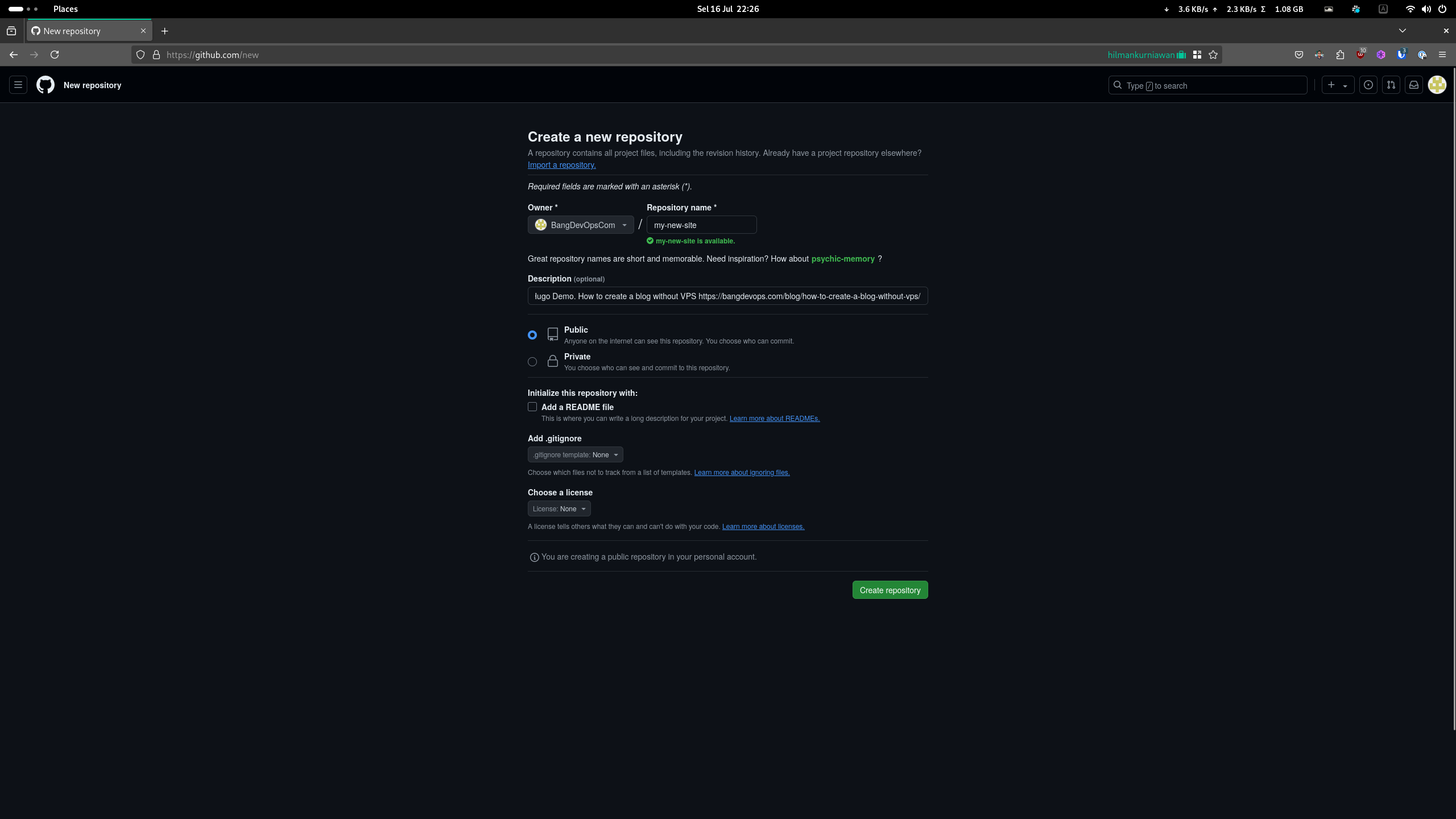1456x819 pixels.
Task: Click the GitHub home octicon logo
Action: [45, 85]
